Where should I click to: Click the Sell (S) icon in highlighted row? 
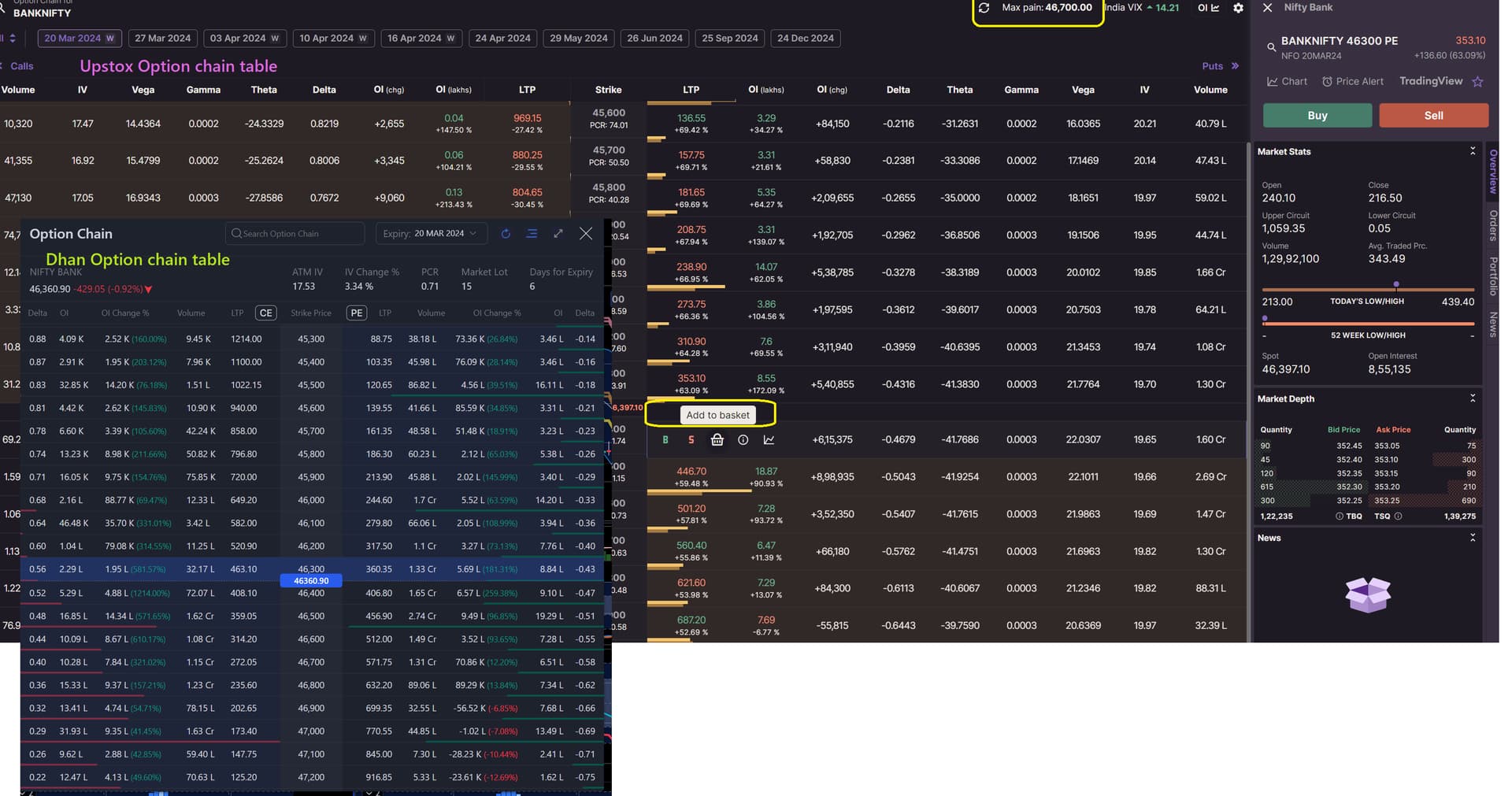click(x=691, y=440)
